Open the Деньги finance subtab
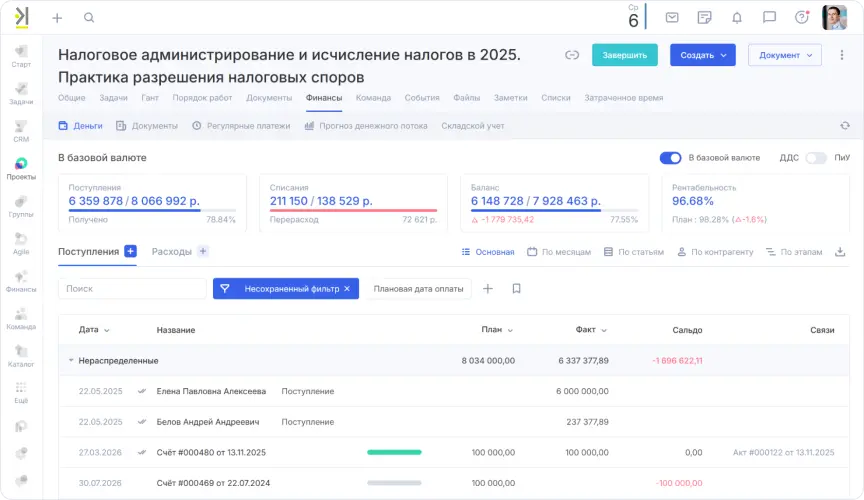The image size is (864, 500). tap(80, 126)
